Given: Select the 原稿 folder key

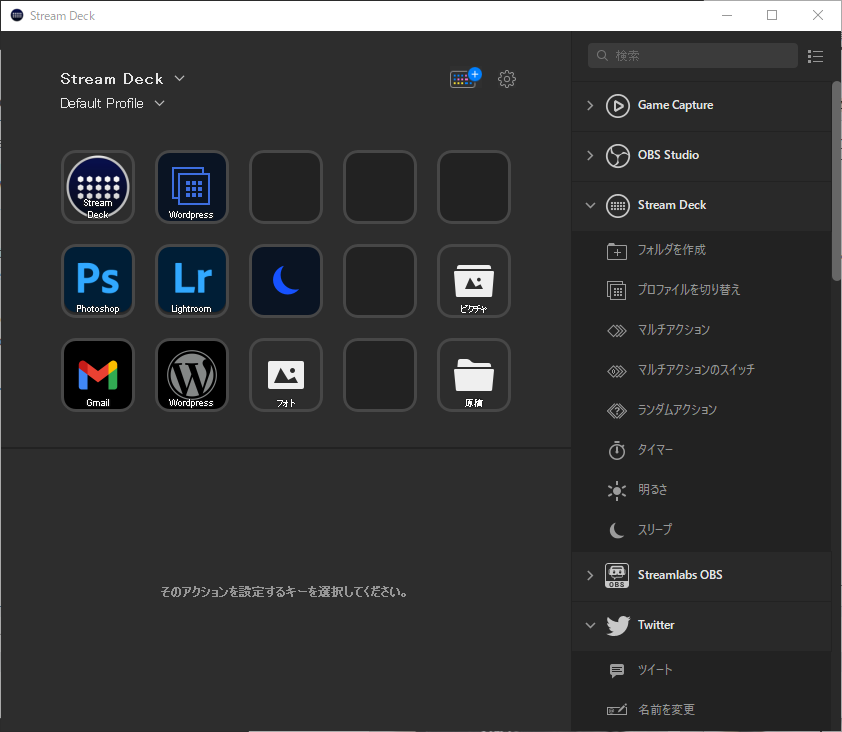Looking at the screenshot, I should click(x=474, y=375).
